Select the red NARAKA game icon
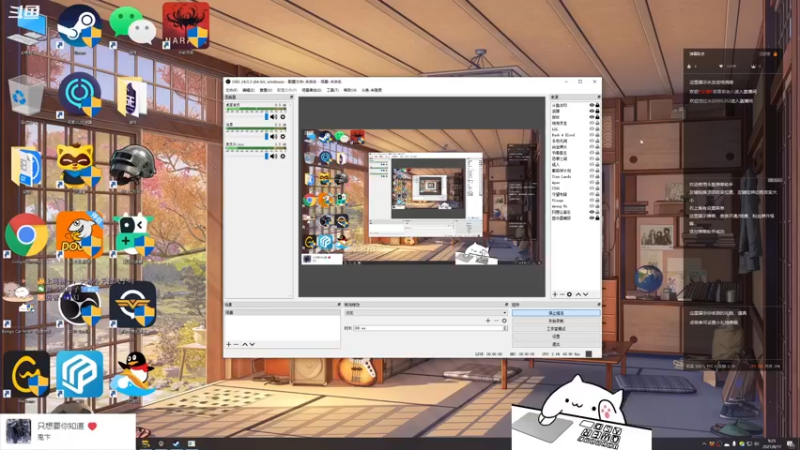 (186, 26)
